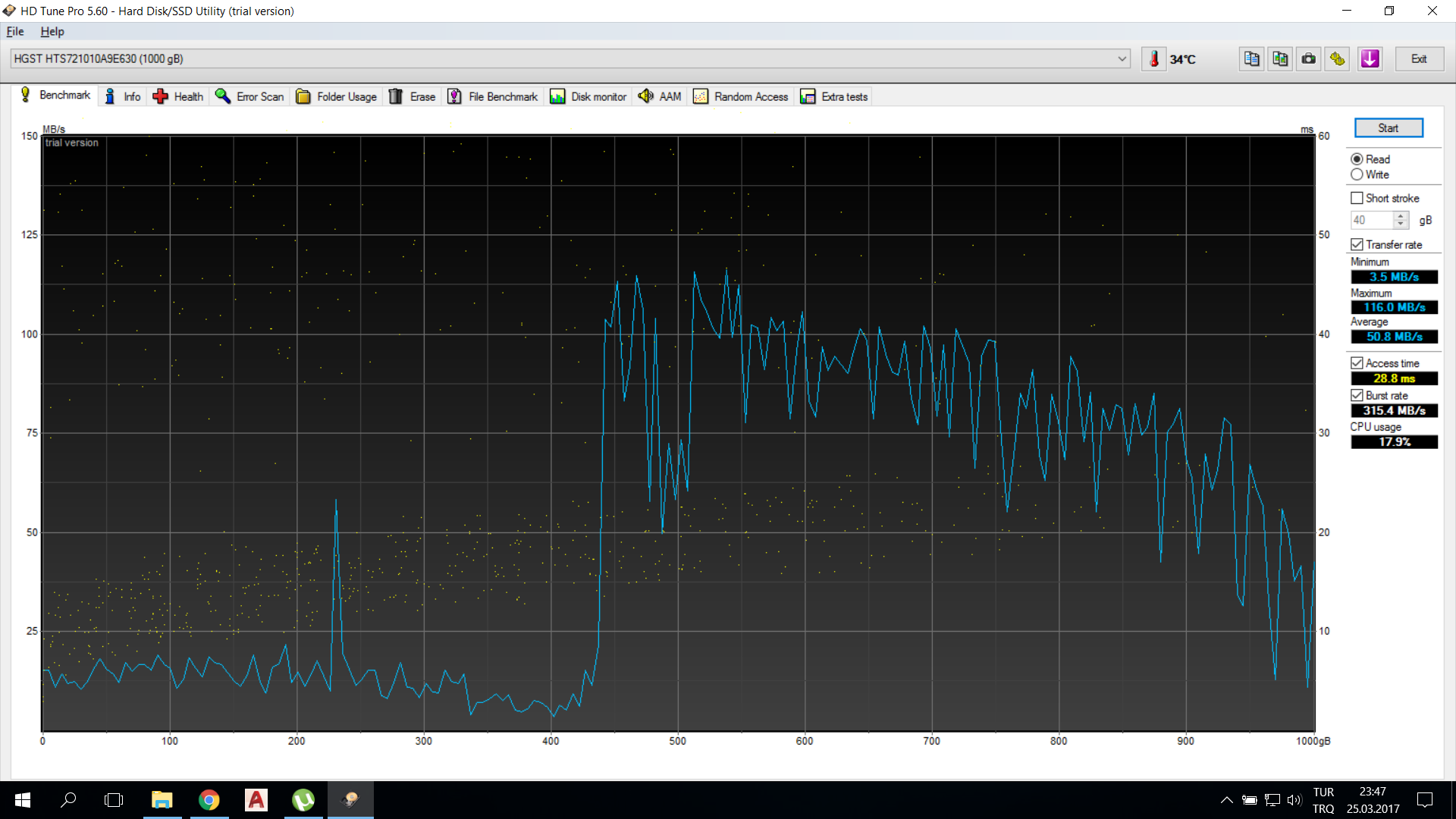1456x819 pixels.
Task: Copy screenshot to clipboard icon
Action: tap(1280, 59)
